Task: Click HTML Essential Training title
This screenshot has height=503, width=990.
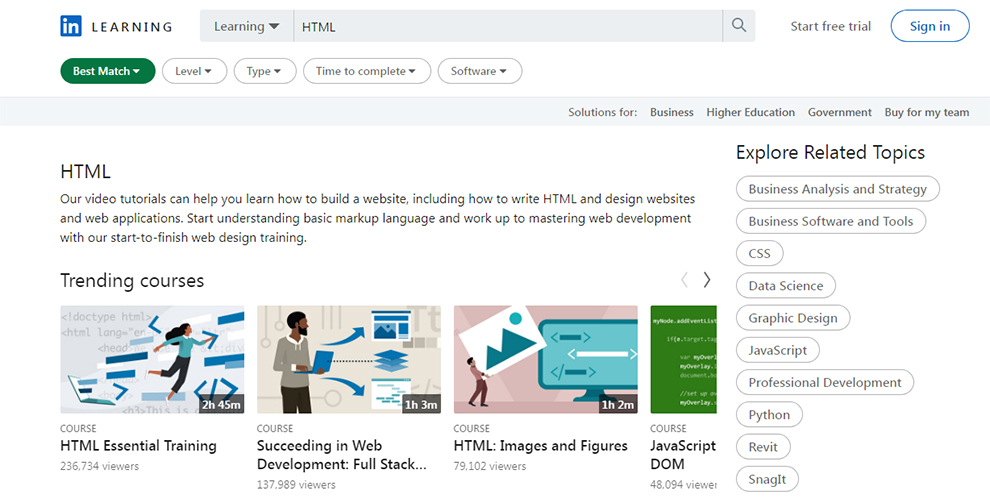Action: click(x=138, y=446)
